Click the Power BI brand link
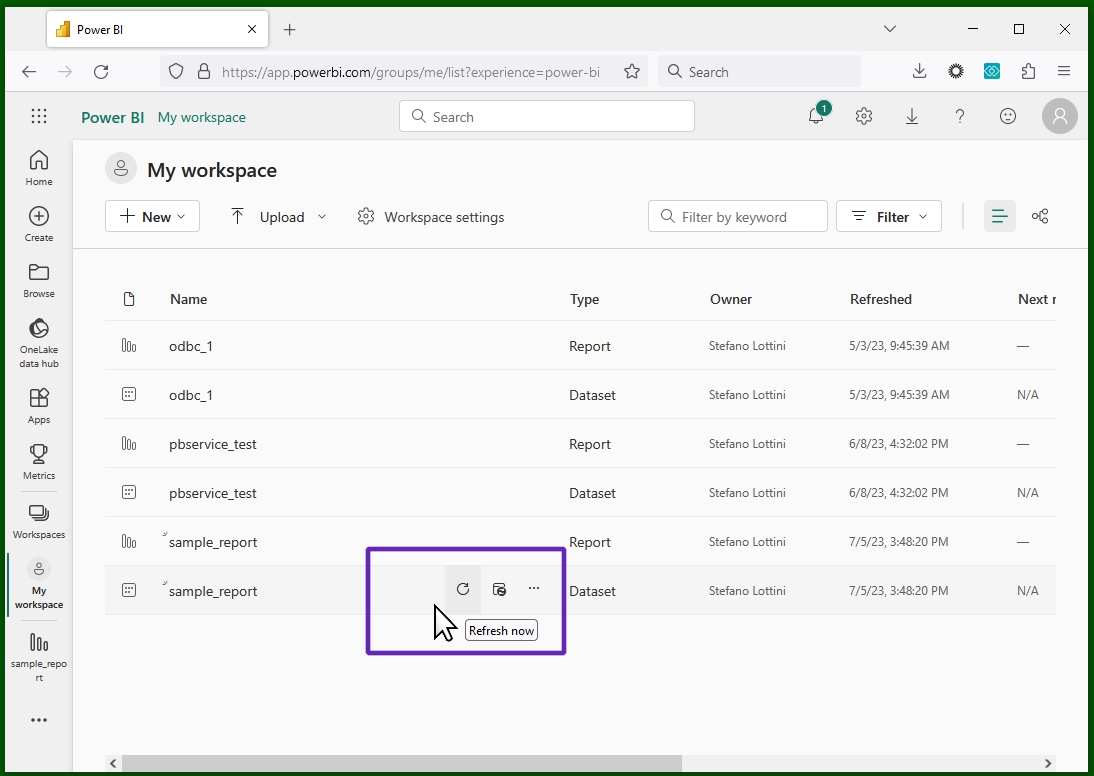The image size is (1094, 776). coord(112,117)
